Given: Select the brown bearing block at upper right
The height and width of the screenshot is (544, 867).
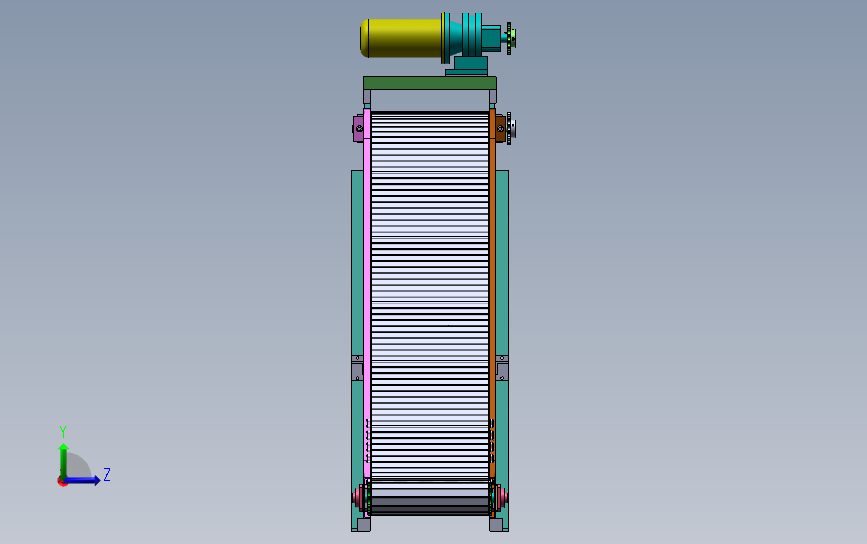Looking at the screenshot, I should [500, 128].
